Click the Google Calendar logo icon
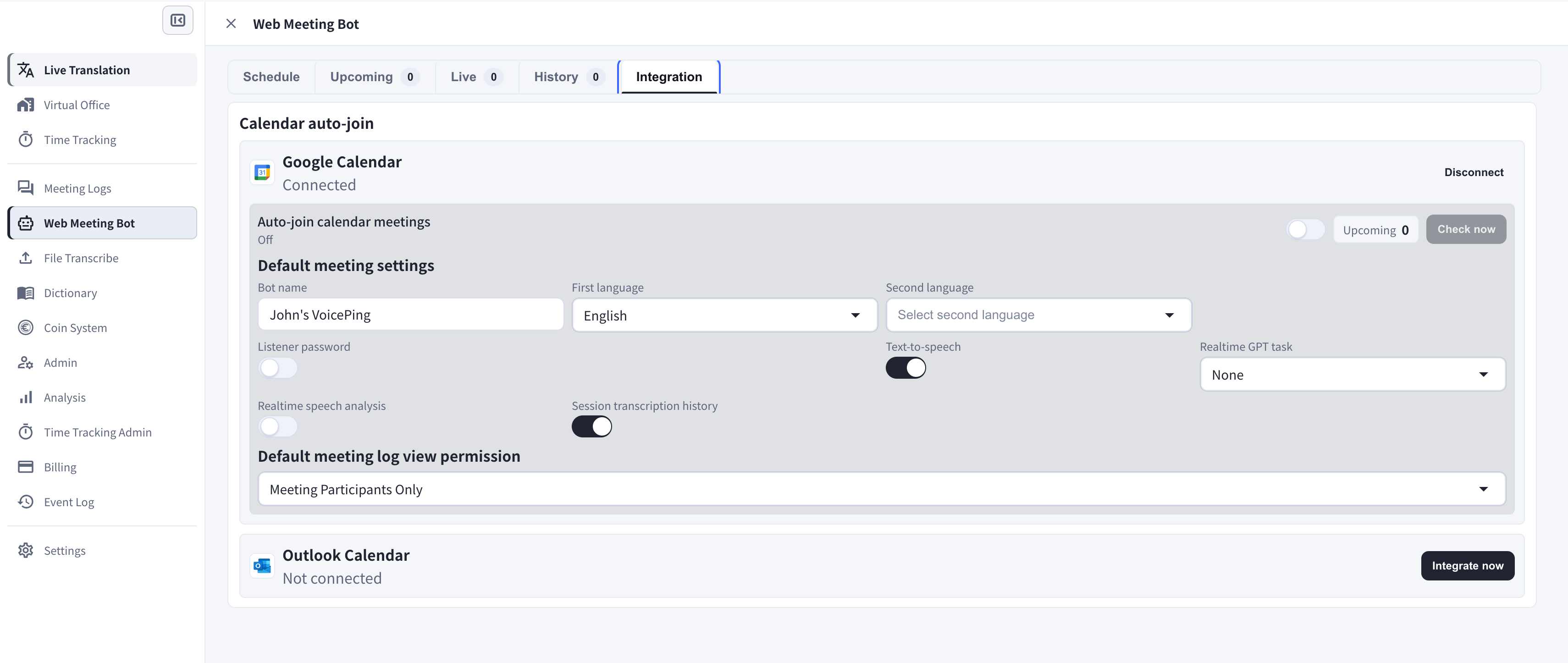The width and height of the screenshot is (1568, 663). point(262,173)
